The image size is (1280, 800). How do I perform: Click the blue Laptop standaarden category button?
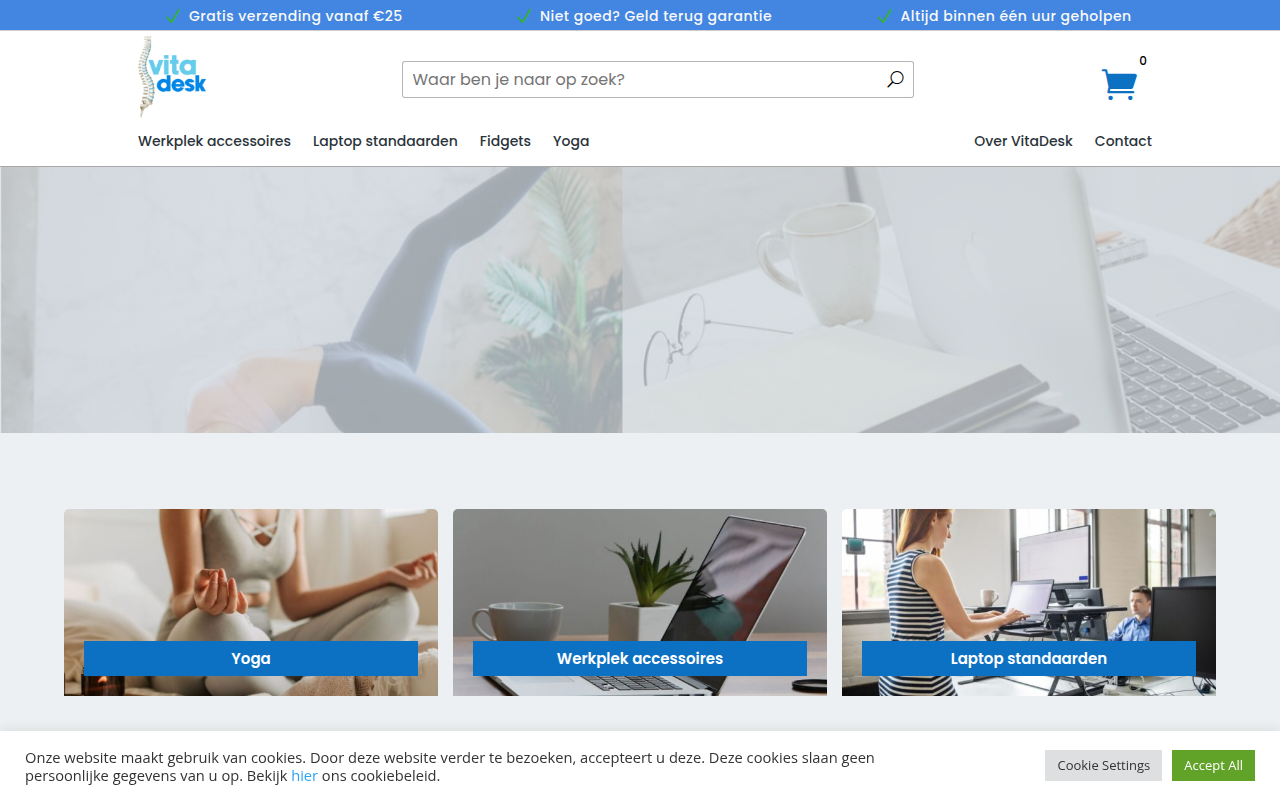coord(1029,658)
